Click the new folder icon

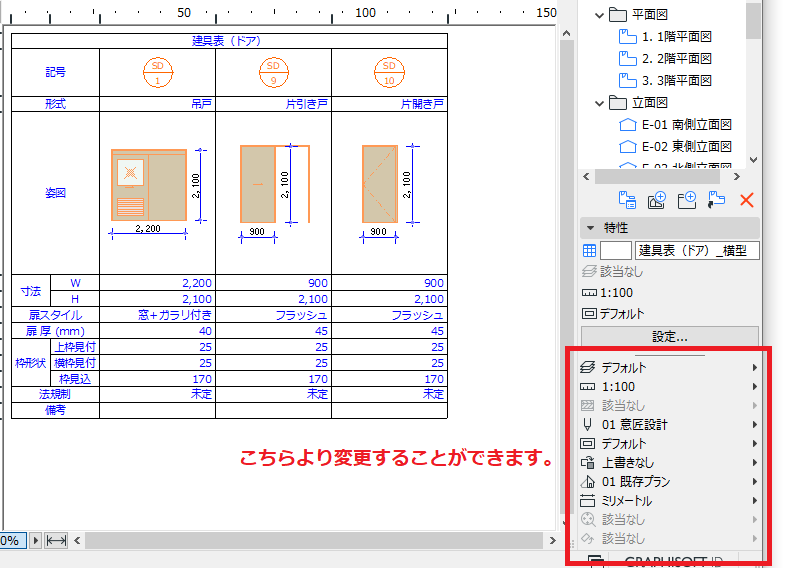coord(687,201)
